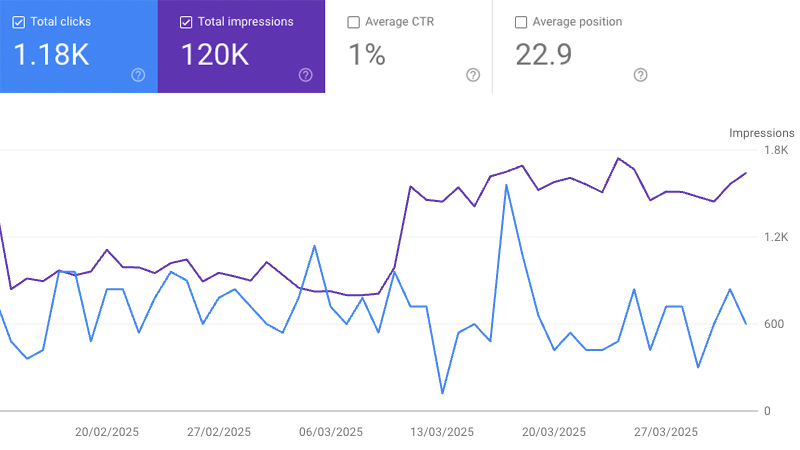Click the 1.18K total clicks value
800x450 pixels.
(51, 54)
